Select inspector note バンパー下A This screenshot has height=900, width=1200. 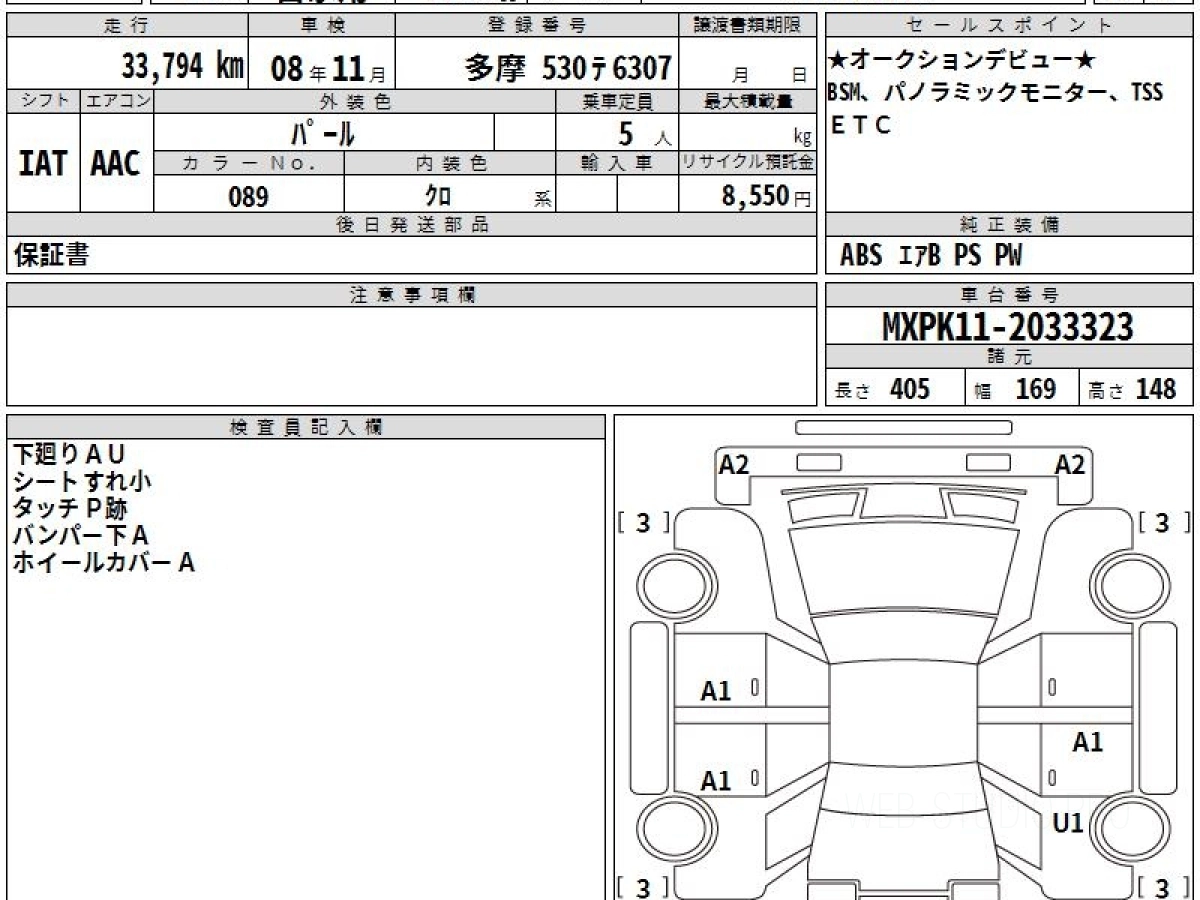pos(80,535)
